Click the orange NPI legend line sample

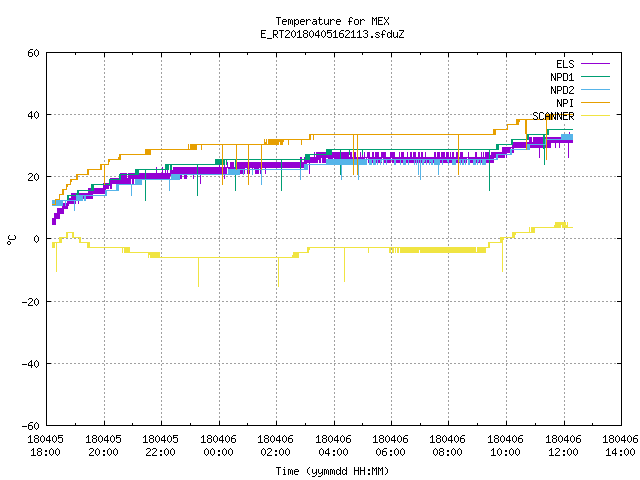[x=595, y=103]
